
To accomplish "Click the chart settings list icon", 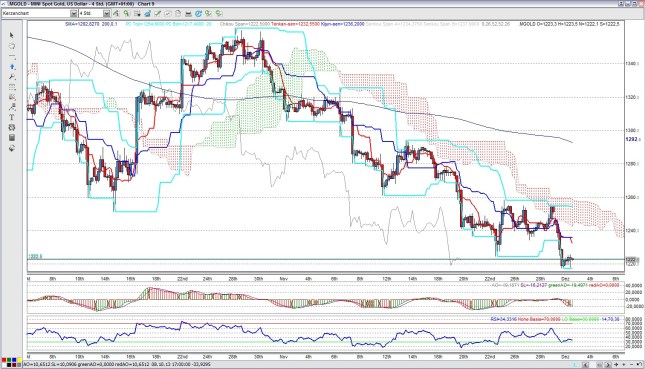I will (137, 14).
